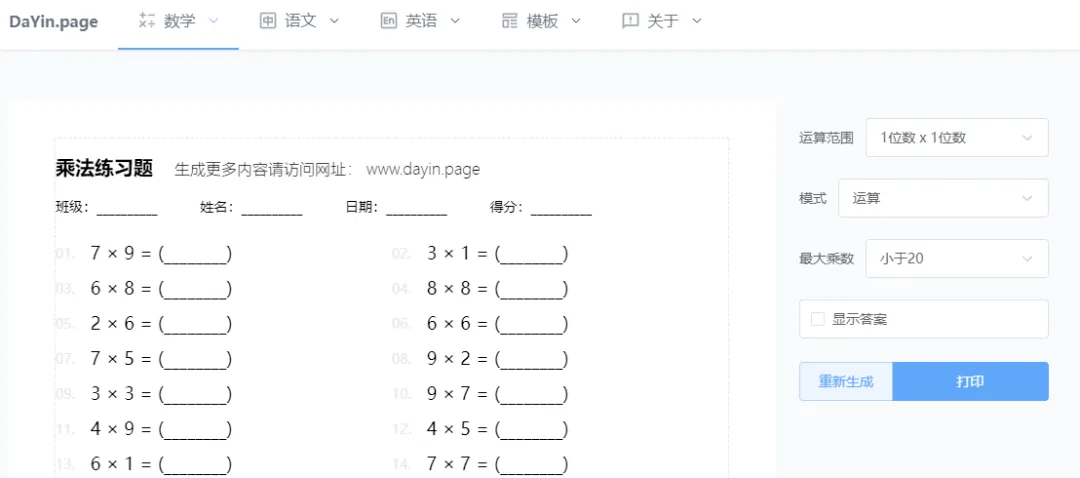The height and width of the screenshot is (478, 1080).
Task: Click the En icon beside 英语
Action: [388, 21]
